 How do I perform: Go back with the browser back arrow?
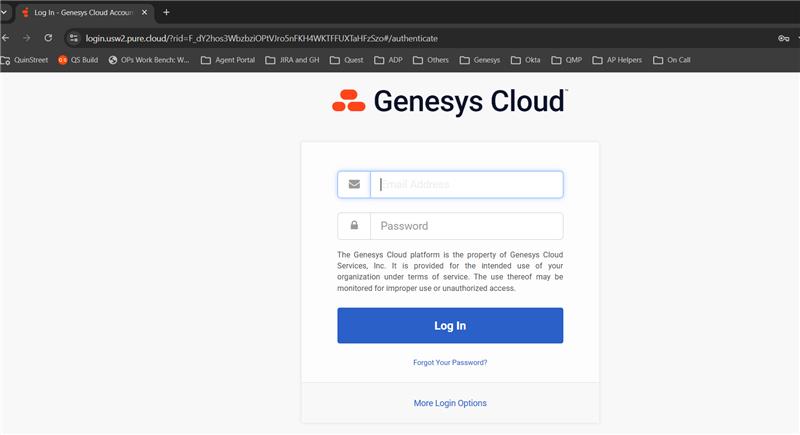6,38
